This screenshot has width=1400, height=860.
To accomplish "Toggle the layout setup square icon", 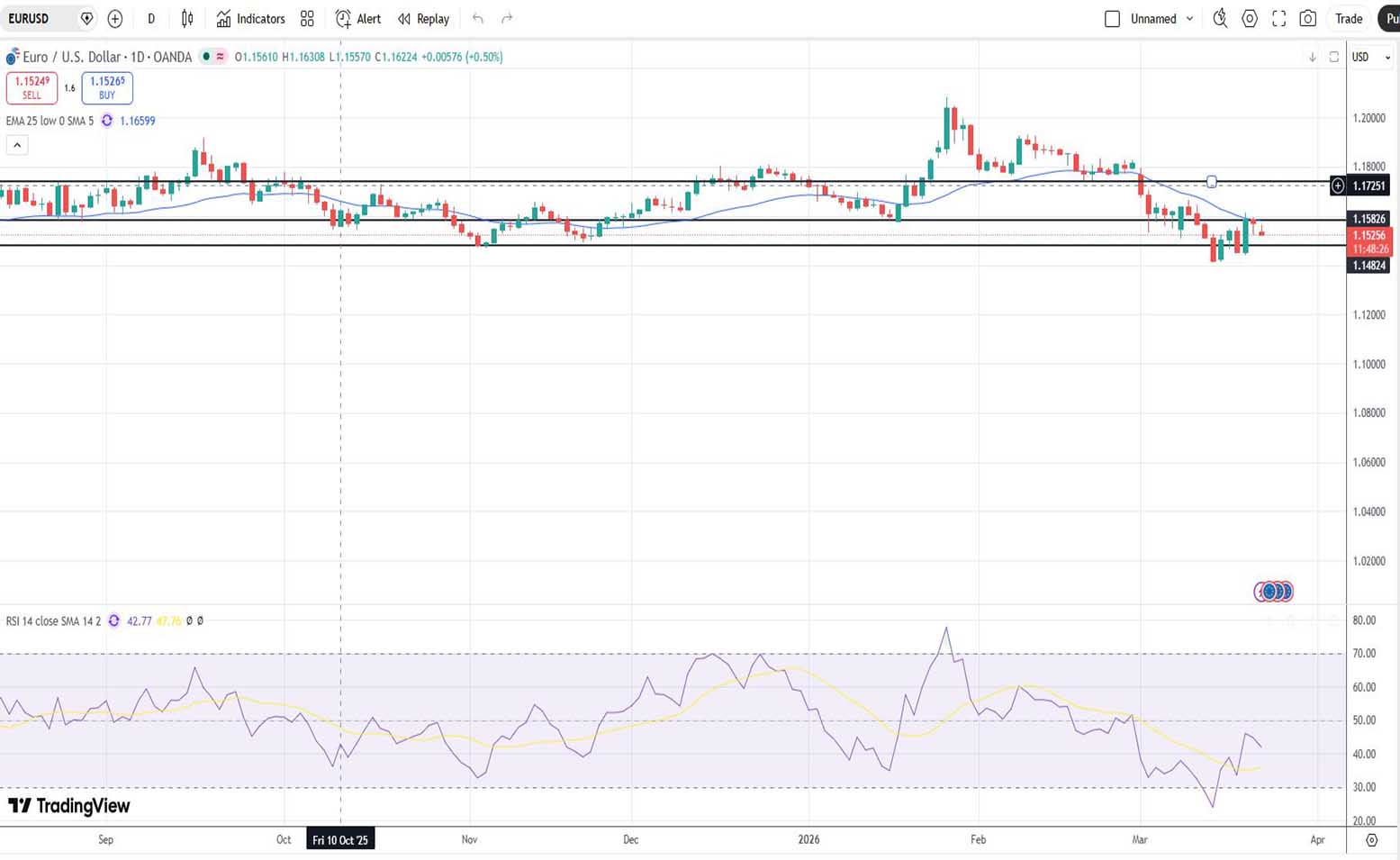I will 1112,19.
